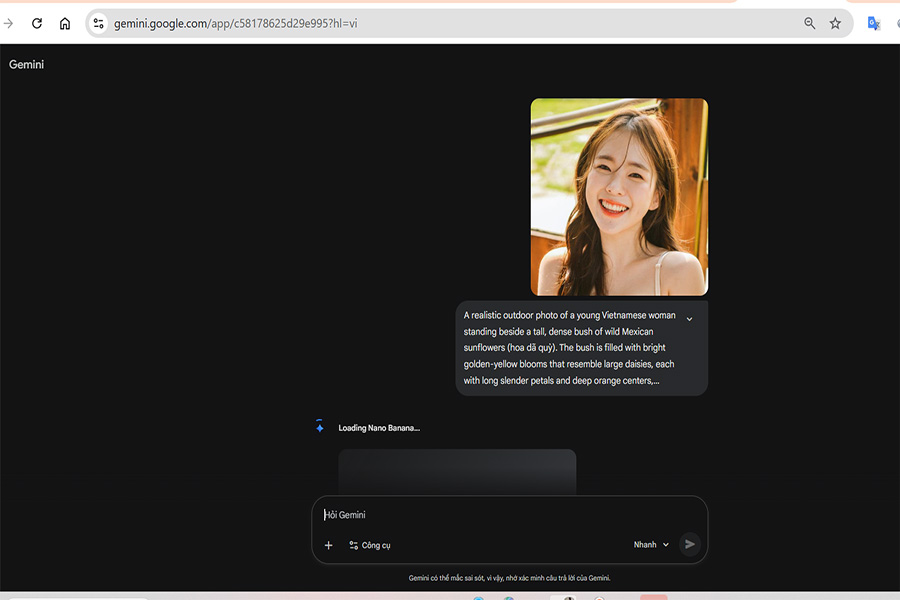Click the zoom magnifier icon in address bar
The width and height of the screenshot is (900, 600).
(809, 23)
